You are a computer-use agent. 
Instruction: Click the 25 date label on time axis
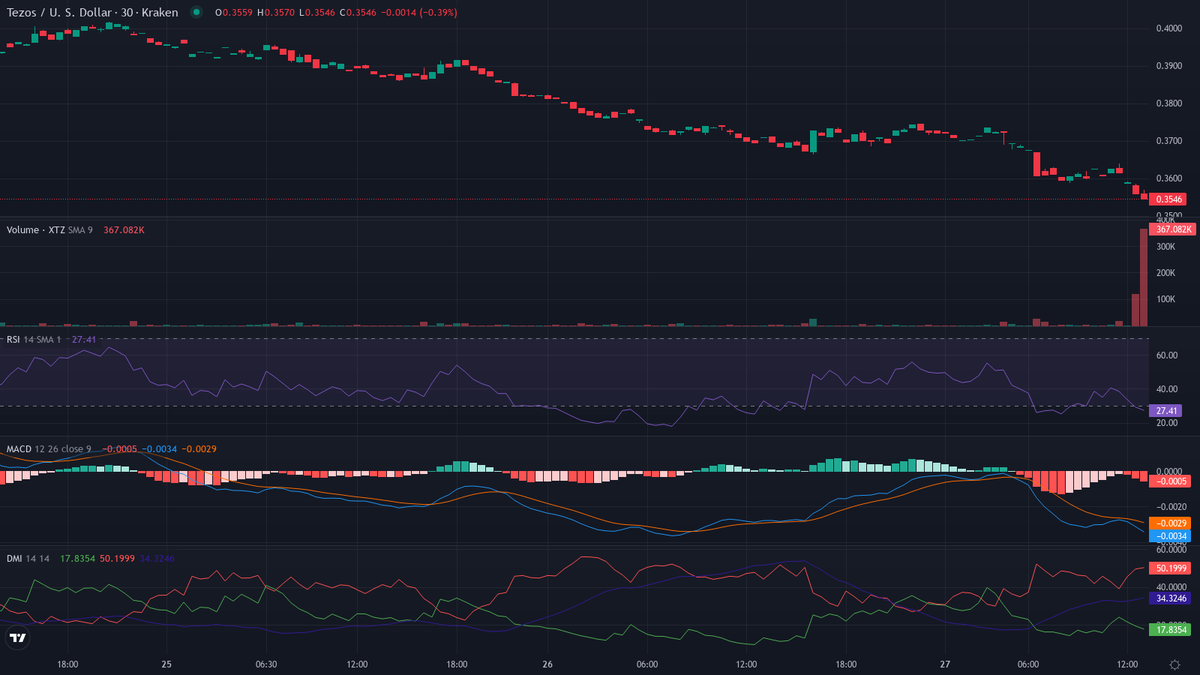pyautogui.click(x=166, y=664)
